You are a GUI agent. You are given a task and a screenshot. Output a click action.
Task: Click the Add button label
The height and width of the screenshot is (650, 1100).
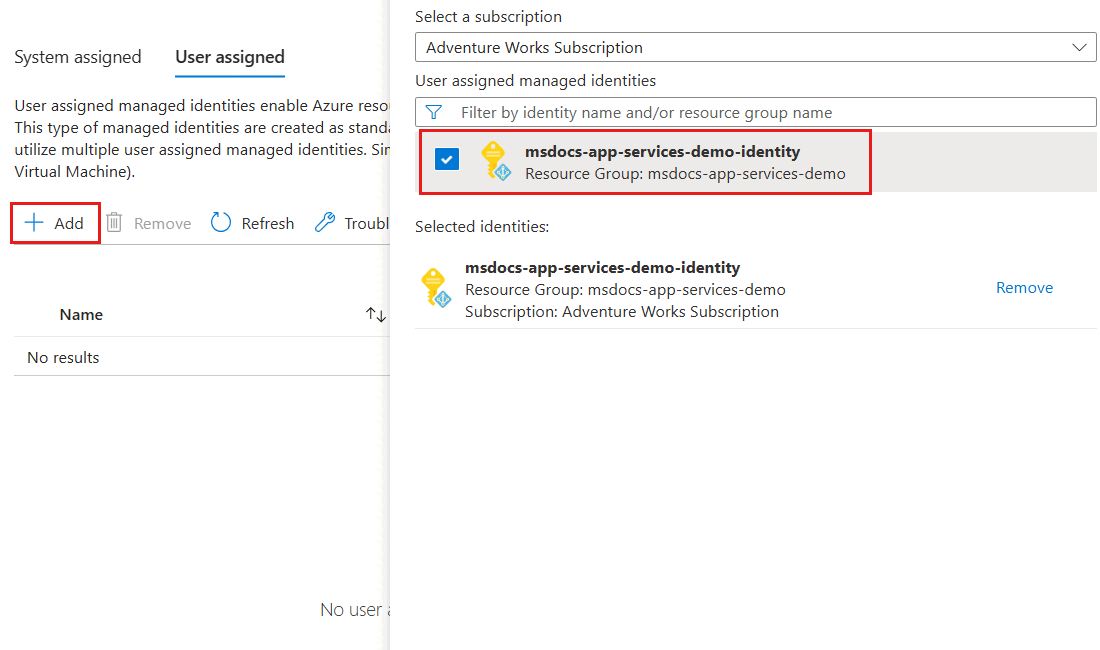pos(69,223)
